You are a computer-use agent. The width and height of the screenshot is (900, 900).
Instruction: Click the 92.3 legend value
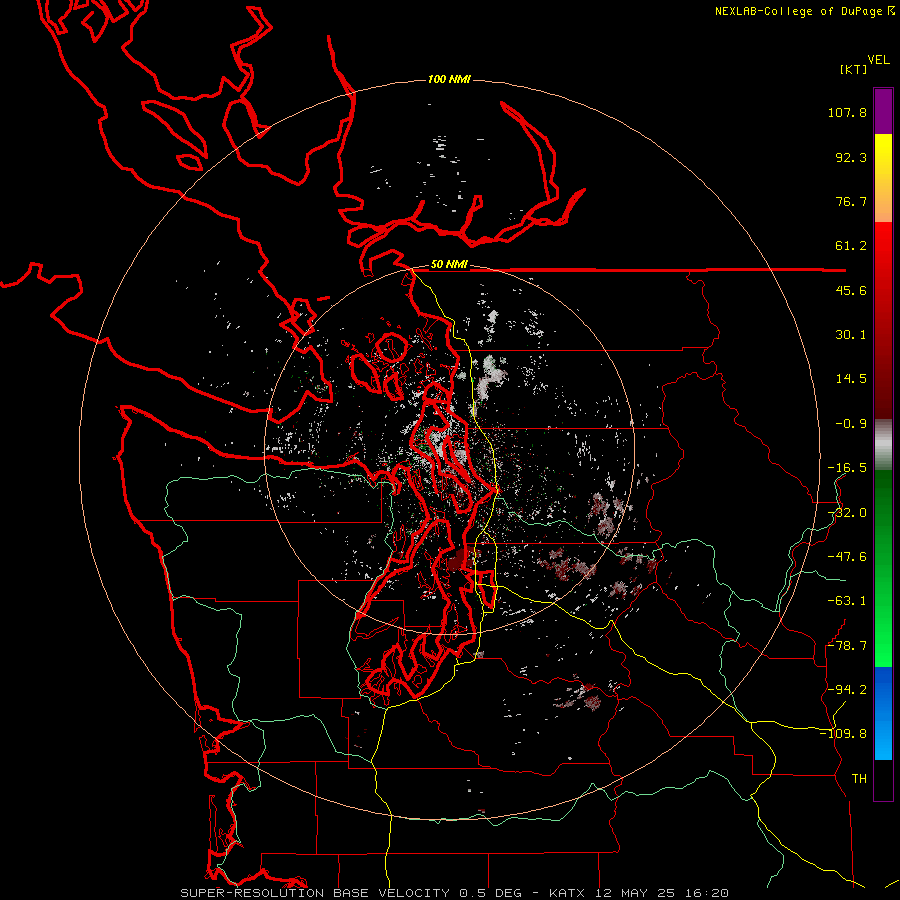[851, 157]
